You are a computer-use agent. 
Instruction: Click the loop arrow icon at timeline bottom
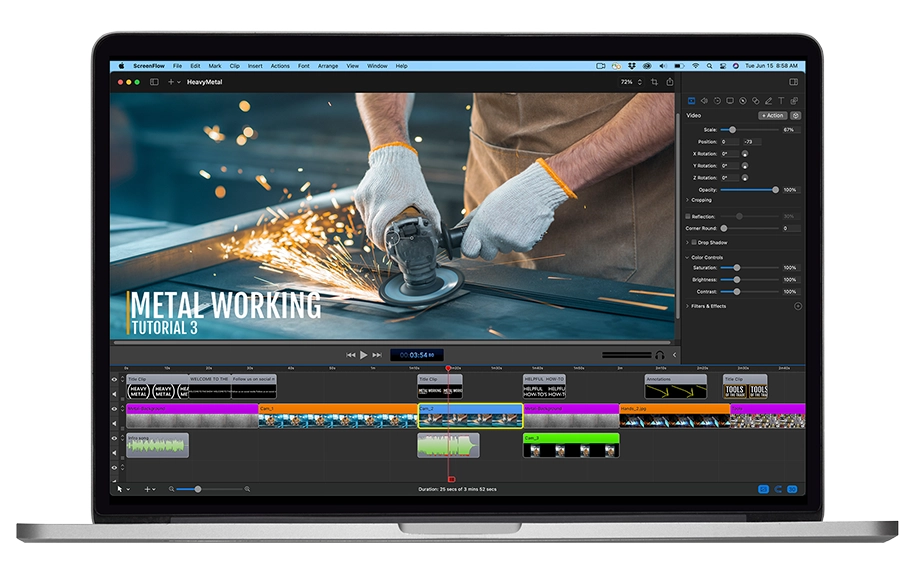778,489
